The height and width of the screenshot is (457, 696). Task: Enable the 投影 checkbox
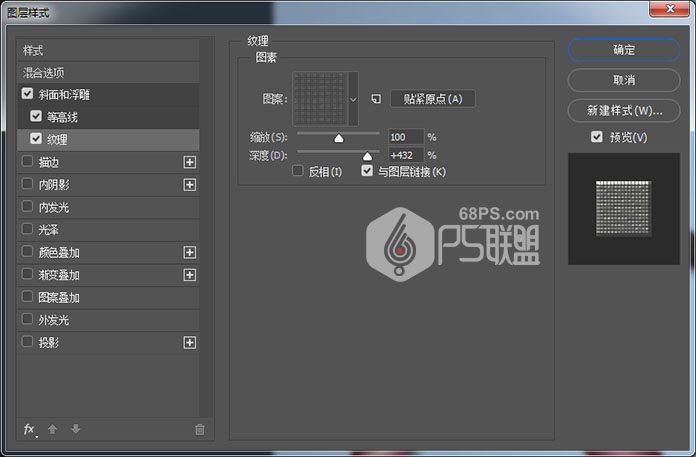27,341
